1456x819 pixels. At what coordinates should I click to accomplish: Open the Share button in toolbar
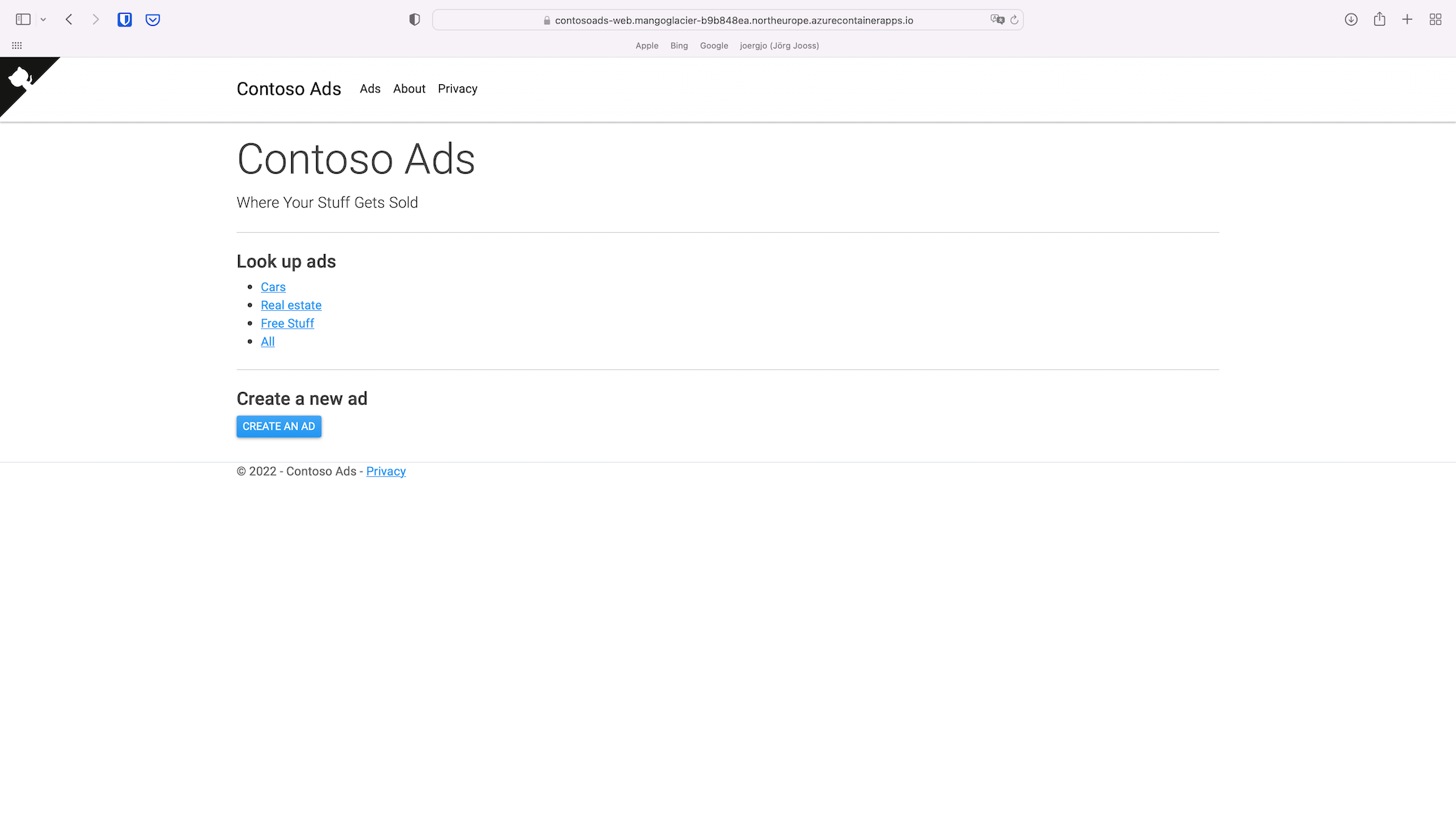(x=1379, y=20)
